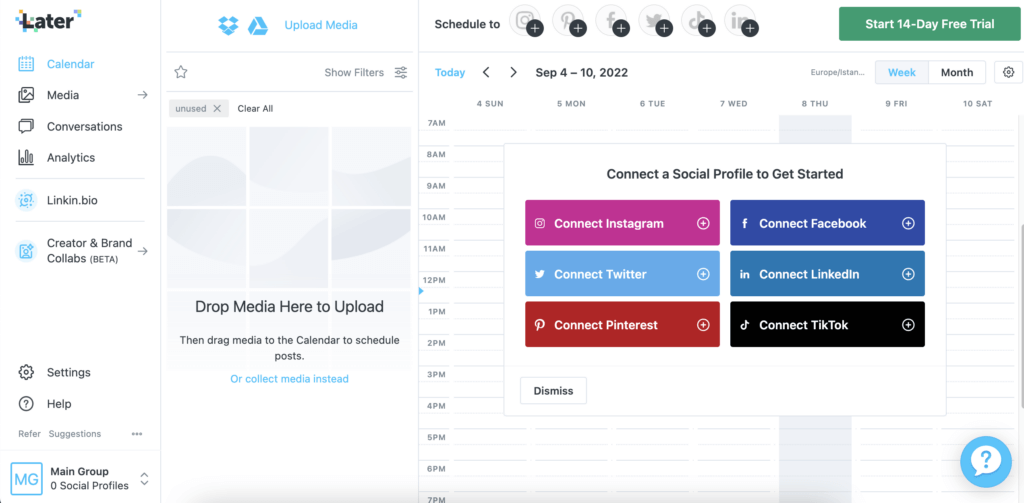The height and width of the screenshot is (503, 1024).
Task: Click the 12PM time label
Action: [x=435, y=280]
